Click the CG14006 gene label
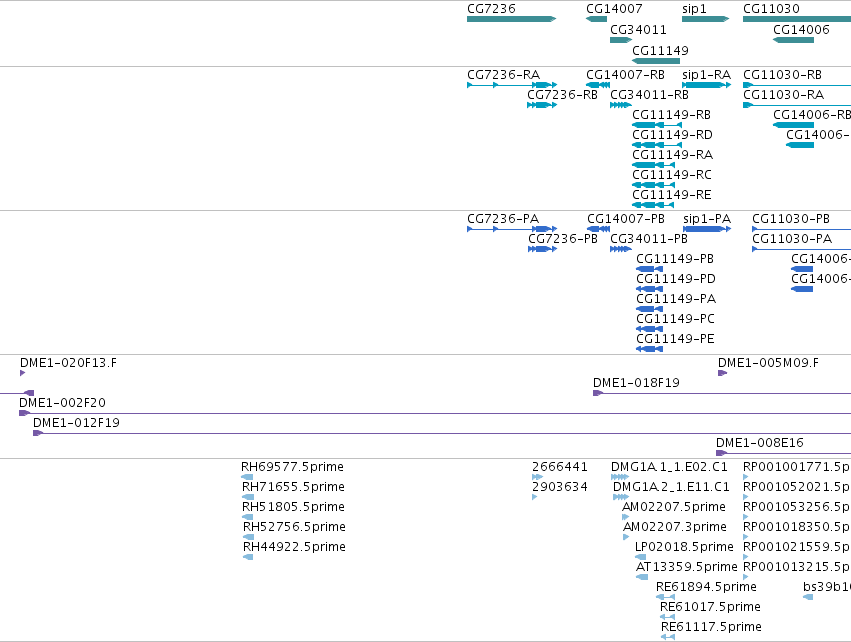Image resolution: width=851 pixels, height=642 pixels. click(801, 30)
